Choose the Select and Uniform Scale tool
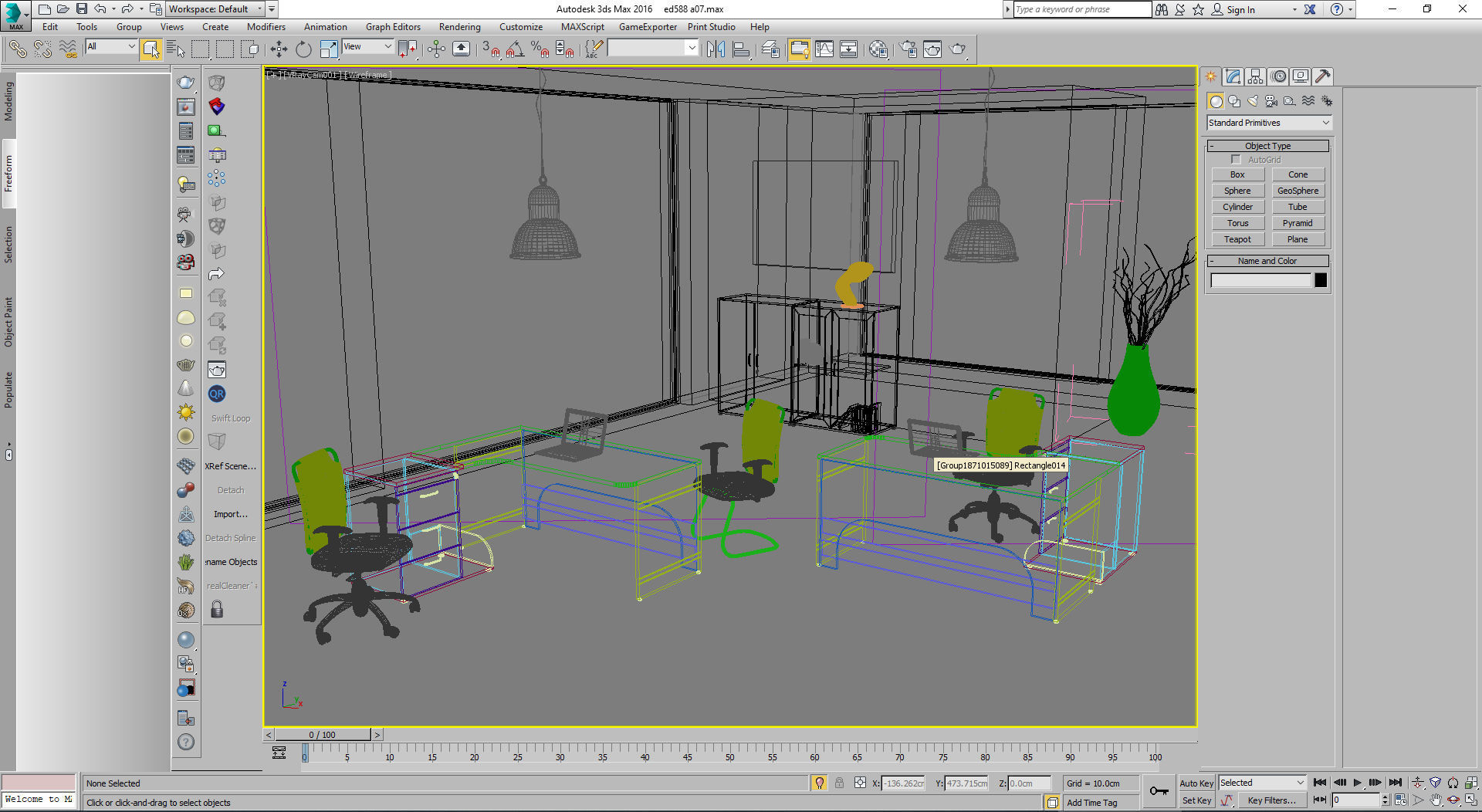This screenshot has height=812, width=1482. [x=329, y=49]
